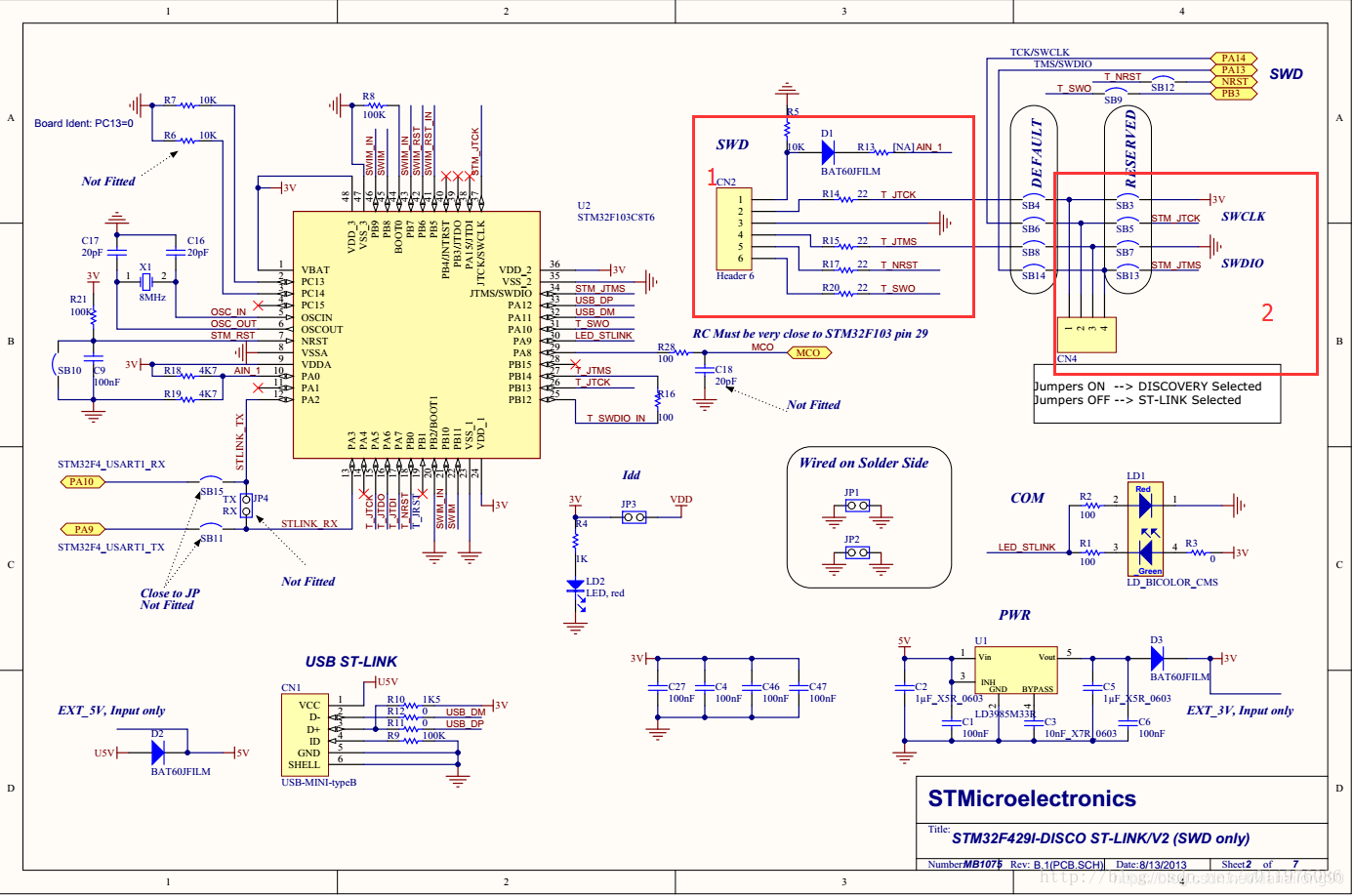Screen dimensions: 1353x896
Task: Click the NRST port tag
Action: click(x=1234, y=82)
